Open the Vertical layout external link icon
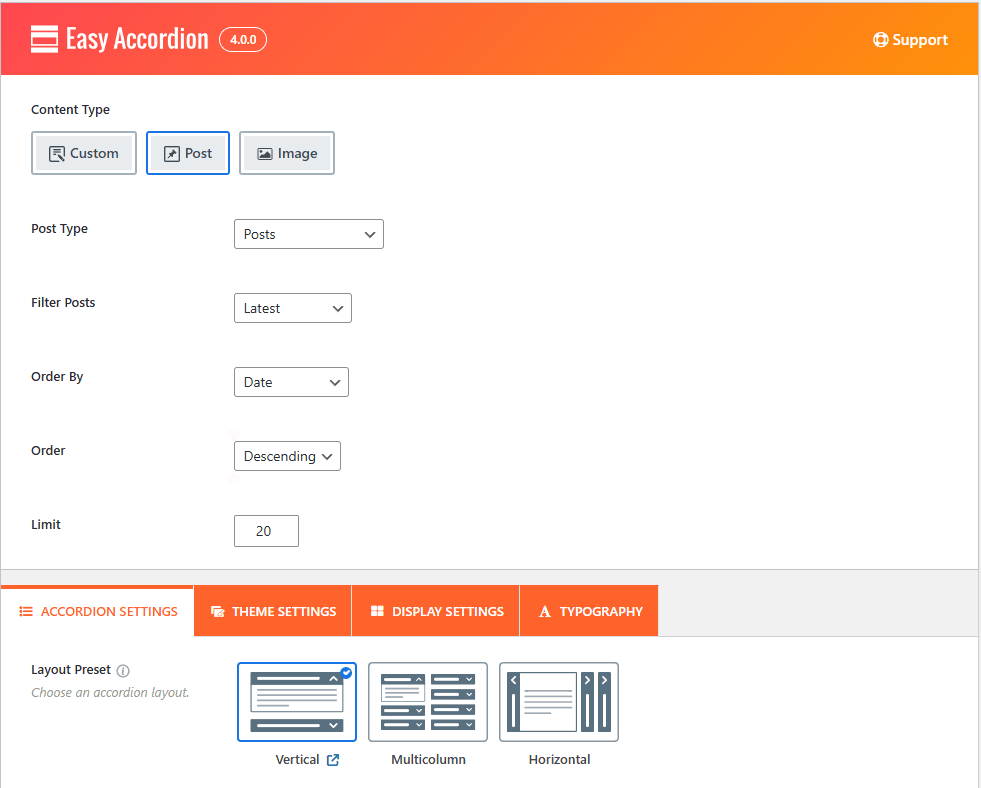The width and height of the screenshot is (981, 788). (x=333, y=760)
